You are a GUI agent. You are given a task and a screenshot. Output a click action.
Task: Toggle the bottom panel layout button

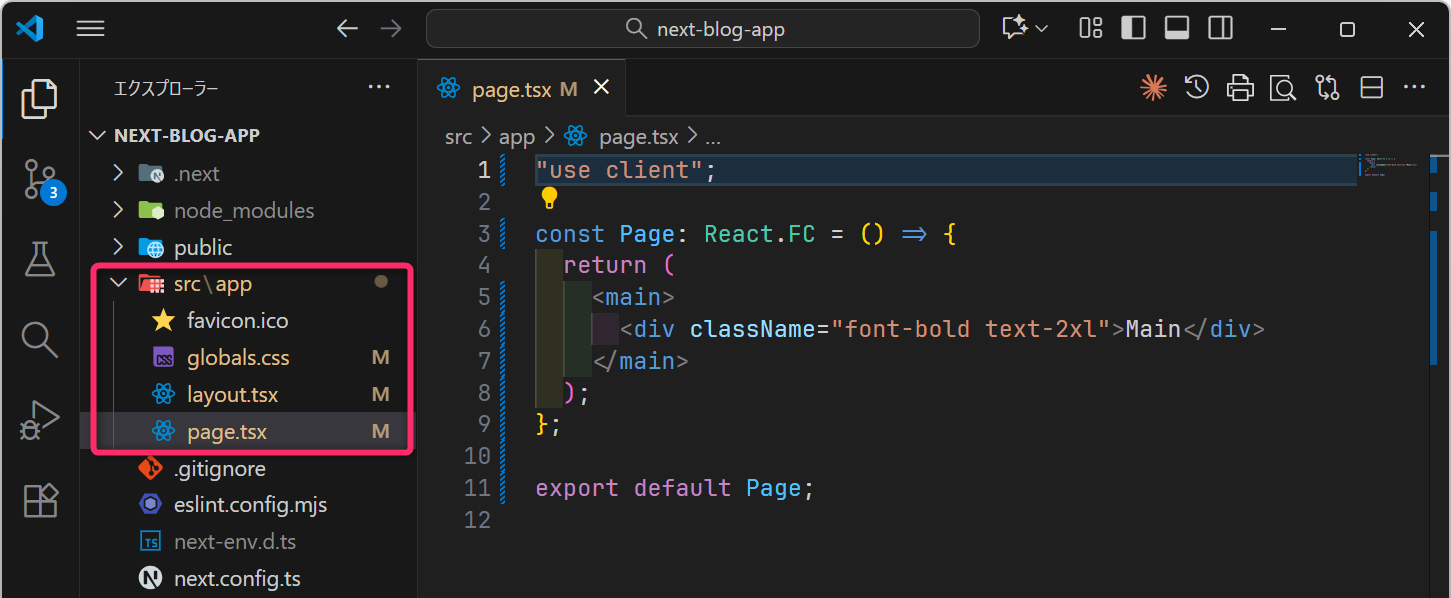[1177, 29]
